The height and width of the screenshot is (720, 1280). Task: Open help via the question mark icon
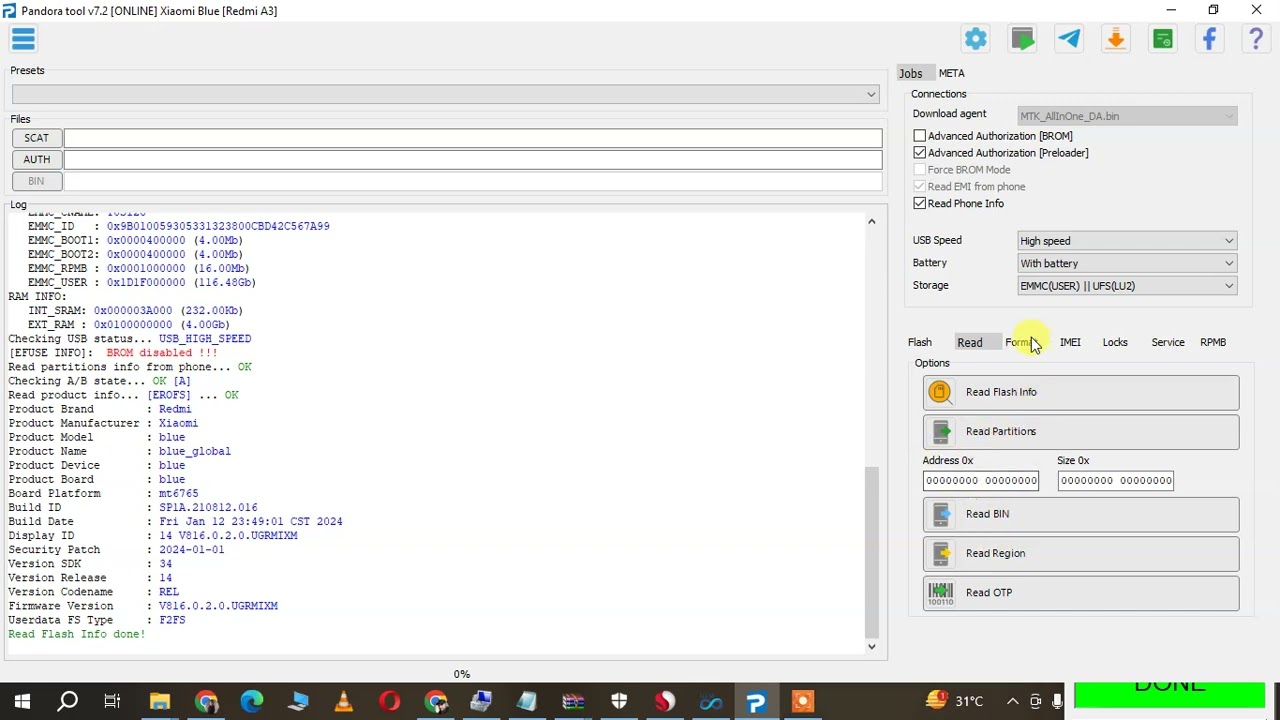1256,39
